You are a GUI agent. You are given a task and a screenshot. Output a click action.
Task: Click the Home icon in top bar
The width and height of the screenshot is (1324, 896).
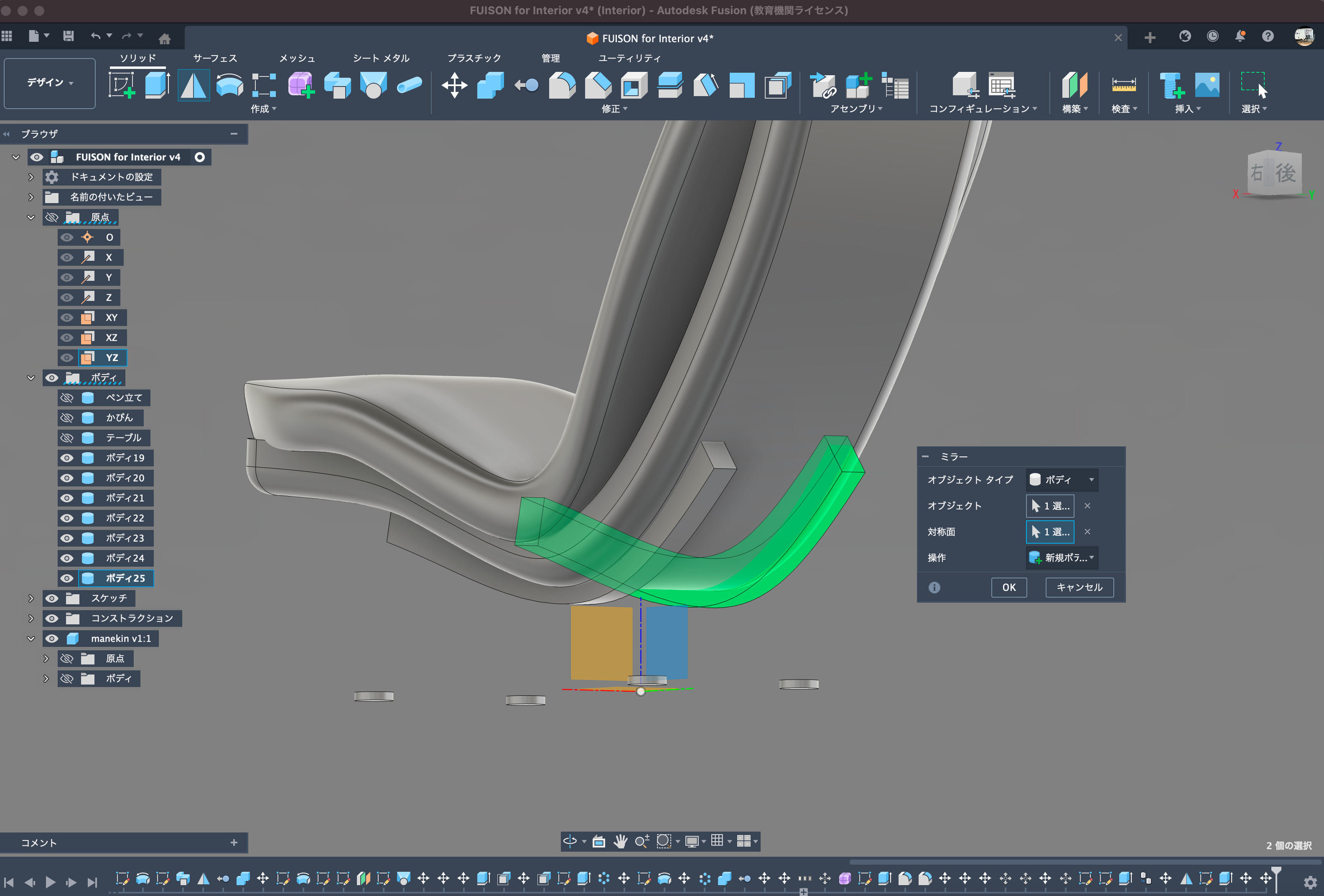(165, 39)
